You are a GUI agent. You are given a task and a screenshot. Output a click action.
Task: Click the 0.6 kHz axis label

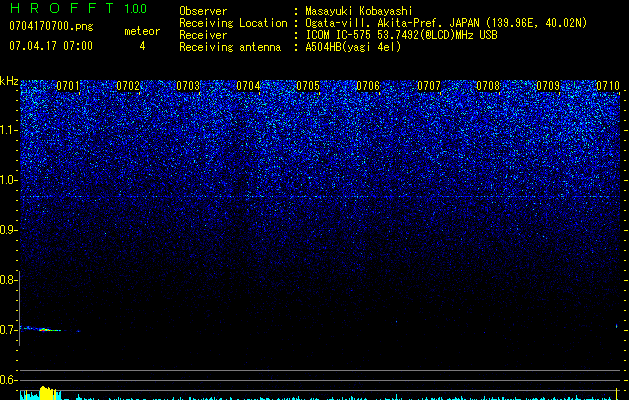point(8,380)
